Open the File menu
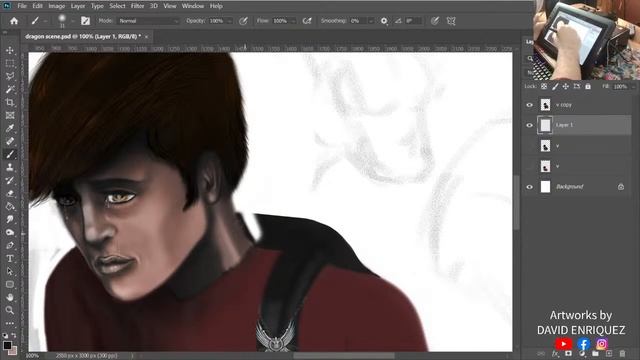Screen dimensions: 640x360 22,6
